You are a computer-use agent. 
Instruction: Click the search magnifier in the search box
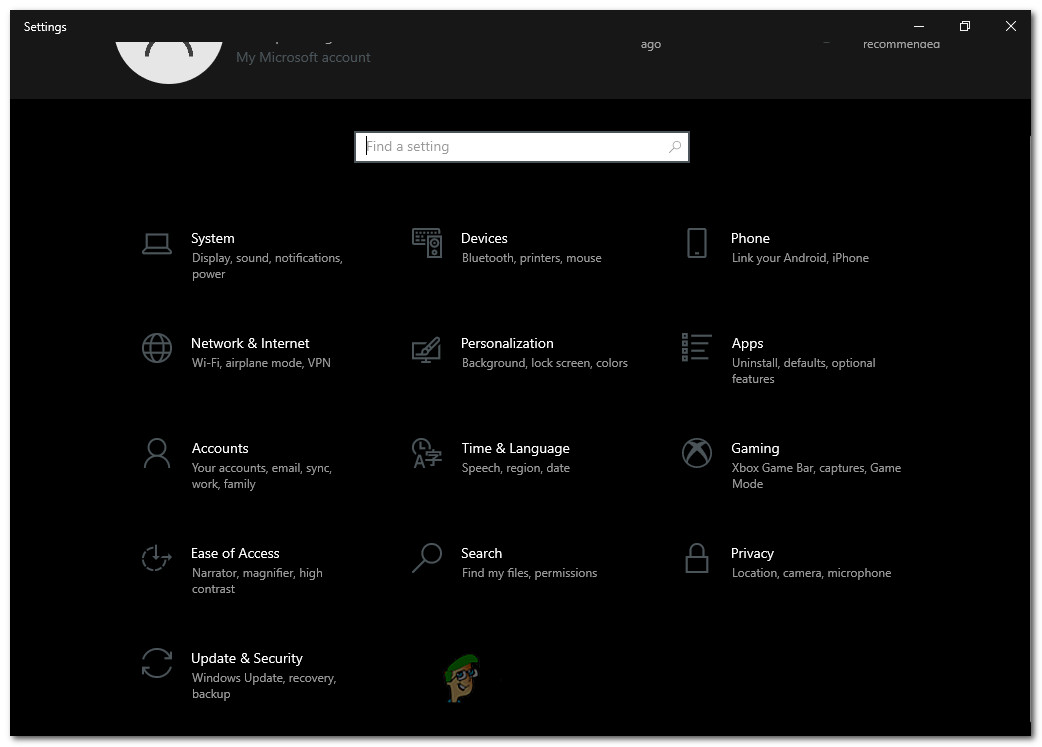674,146
